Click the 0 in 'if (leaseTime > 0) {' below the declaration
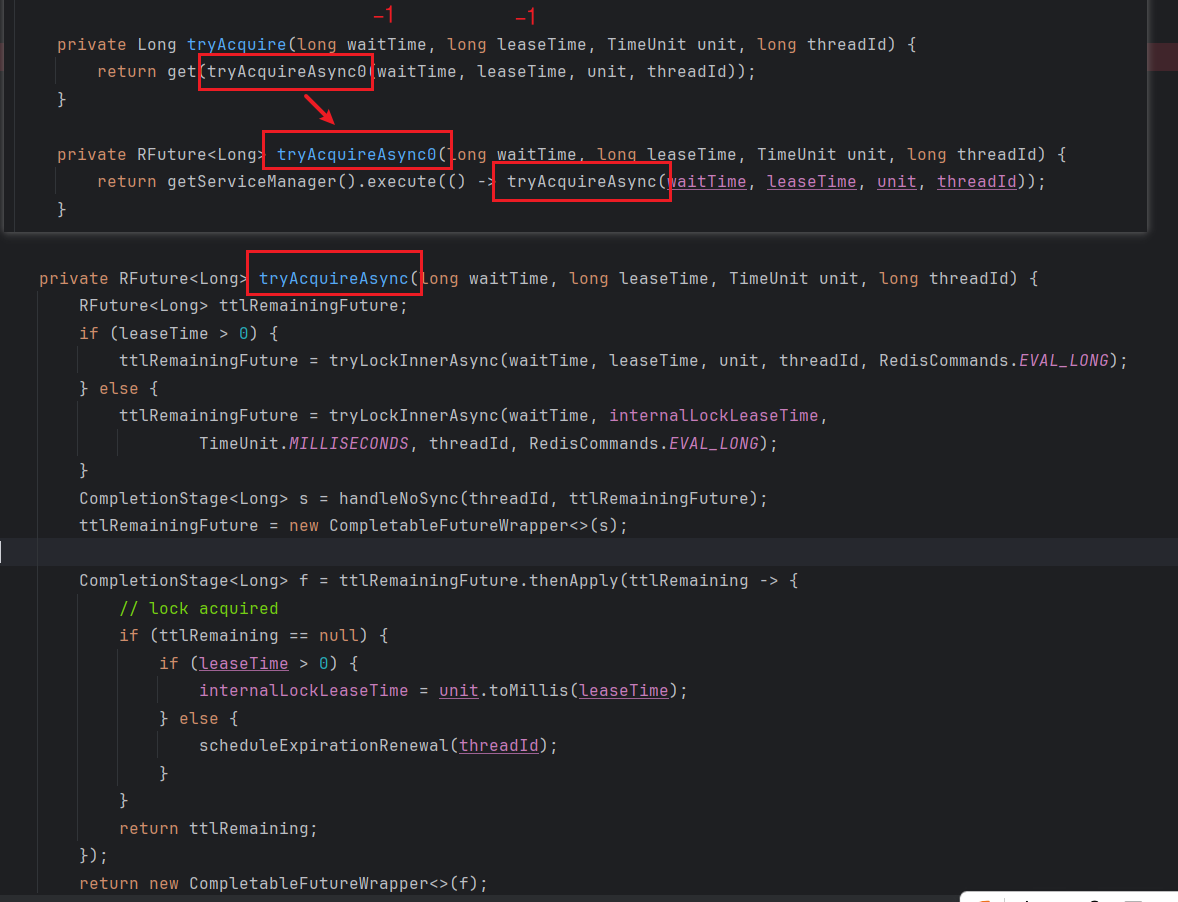 pyautogui.click(x=243, y=333)
